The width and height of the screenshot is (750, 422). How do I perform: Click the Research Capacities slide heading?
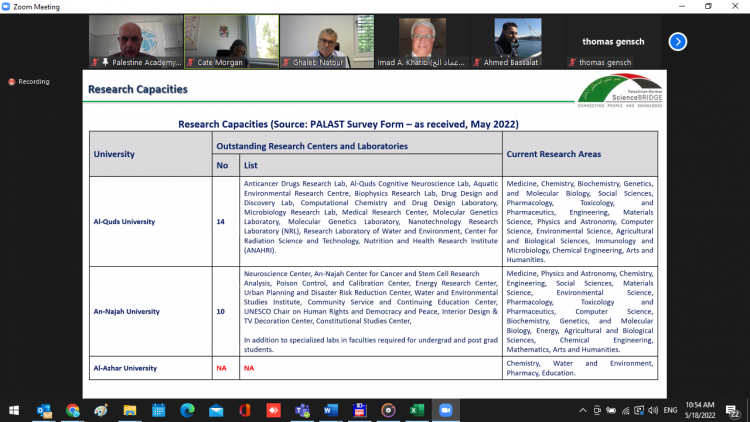[138, 89]
